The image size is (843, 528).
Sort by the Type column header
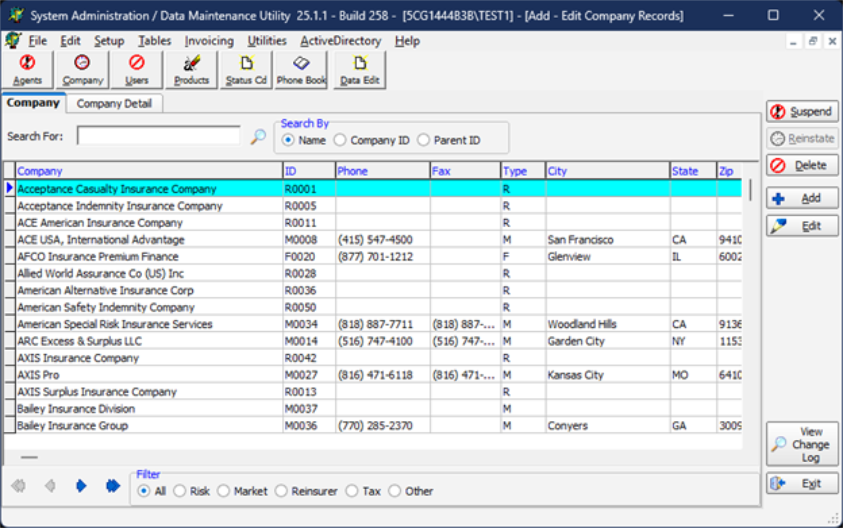(523, 171)
